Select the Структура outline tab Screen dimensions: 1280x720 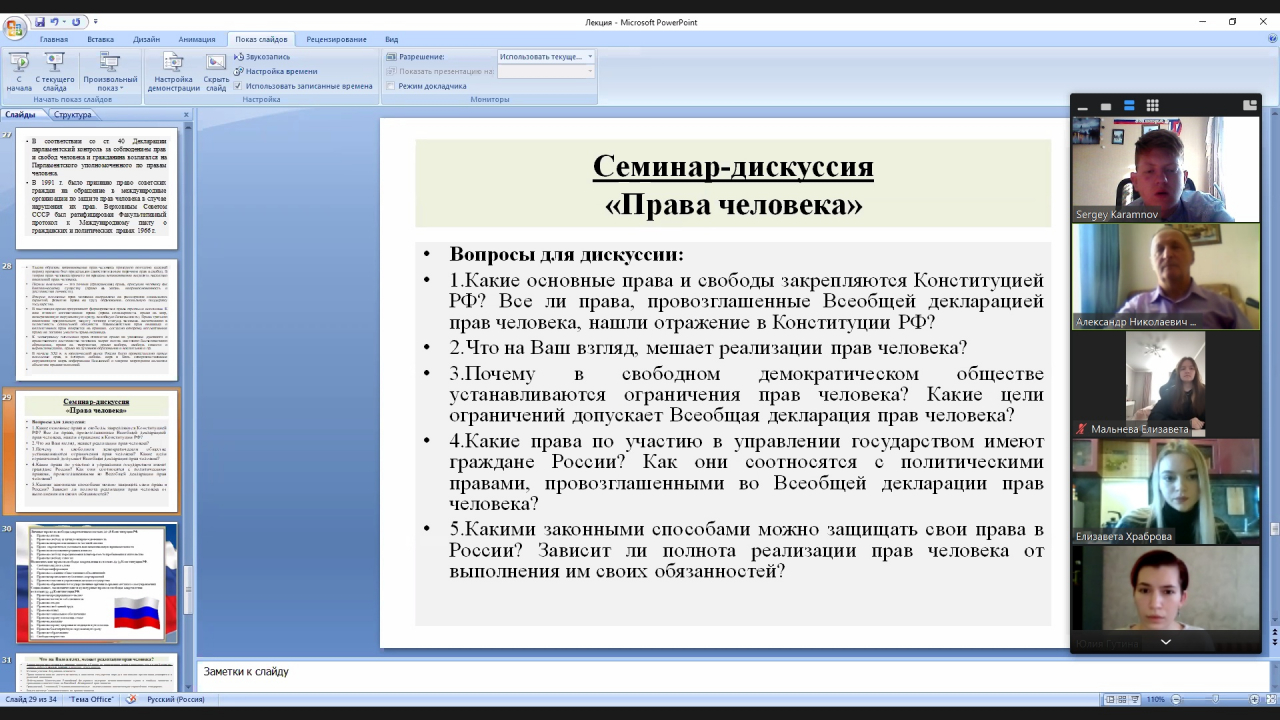(73, 114)
